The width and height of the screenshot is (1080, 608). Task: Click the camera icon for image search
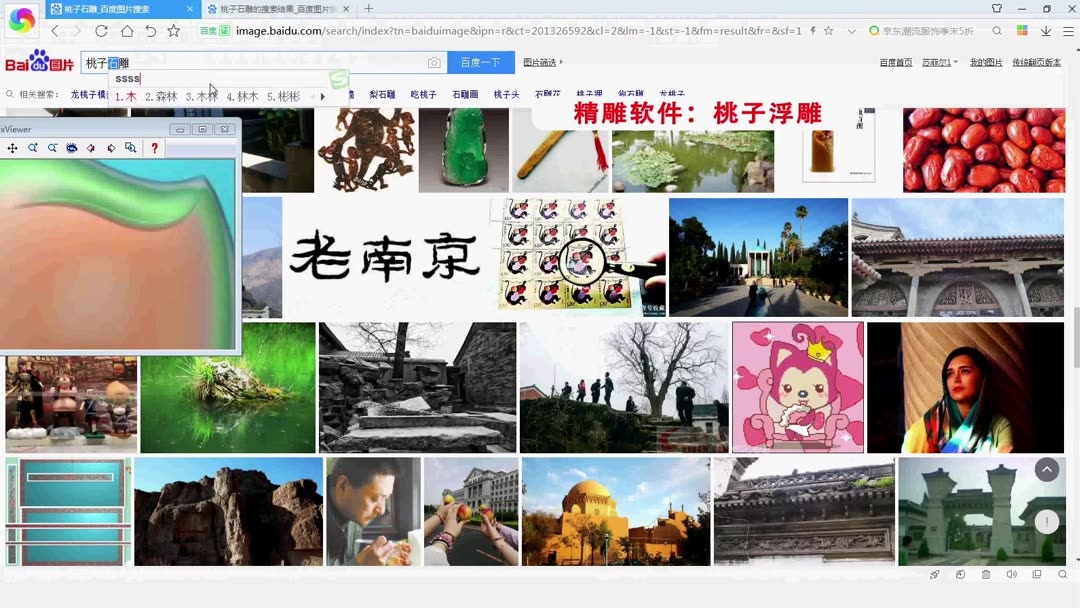(434, 62)
